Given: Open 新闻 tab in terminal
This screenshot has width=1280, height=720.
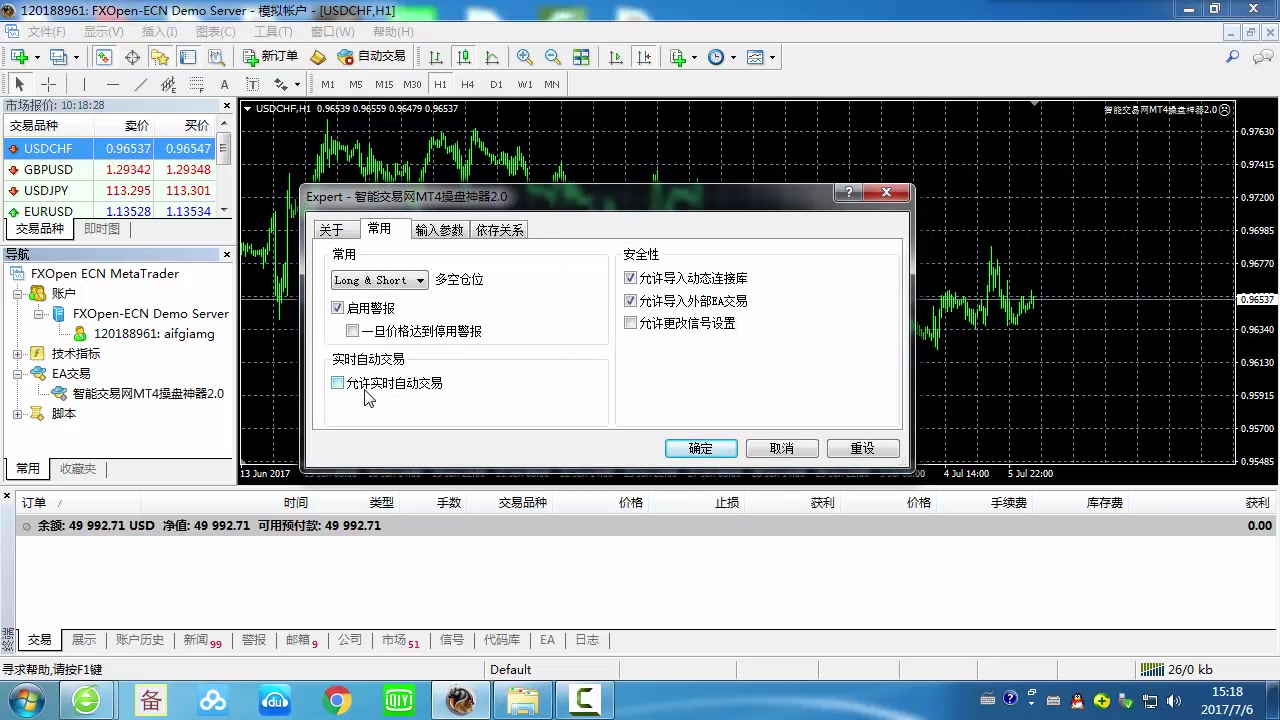Looking at the screenshot, I should coord(201,640).
